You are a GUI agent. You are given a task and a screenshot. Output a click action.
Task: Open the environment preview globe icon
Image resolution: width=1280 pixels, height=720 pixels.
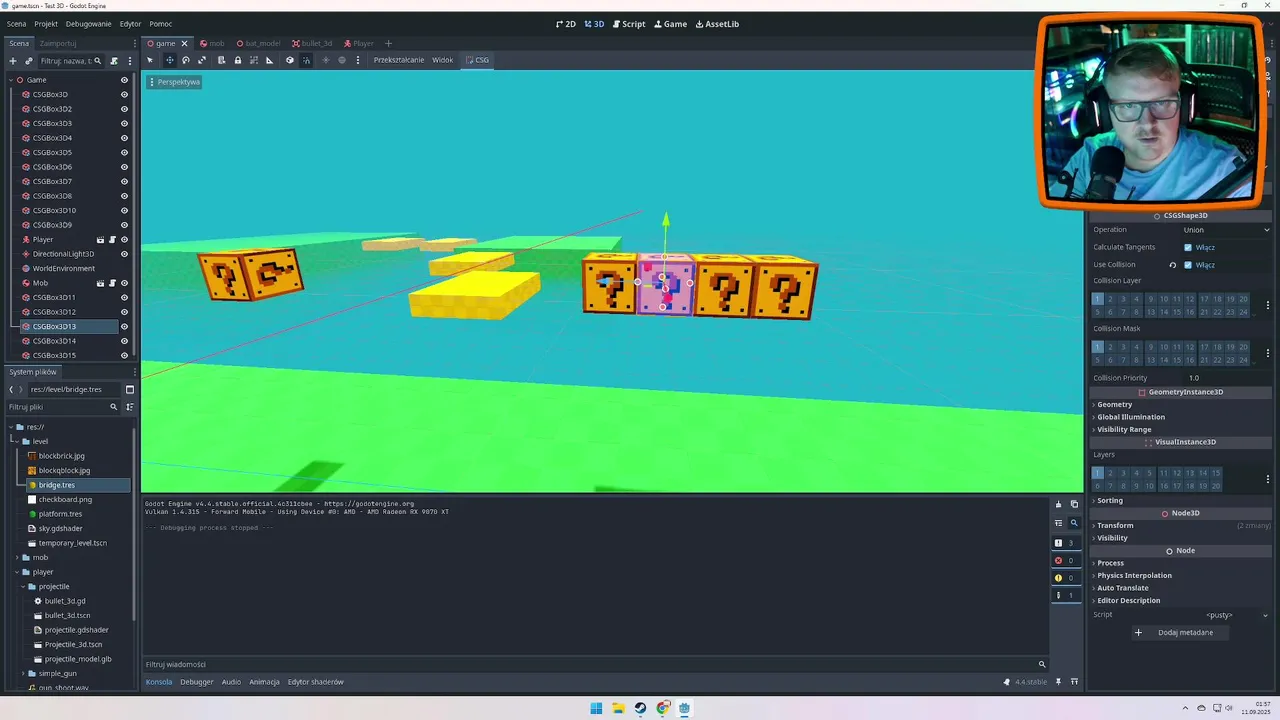point(341,60)
